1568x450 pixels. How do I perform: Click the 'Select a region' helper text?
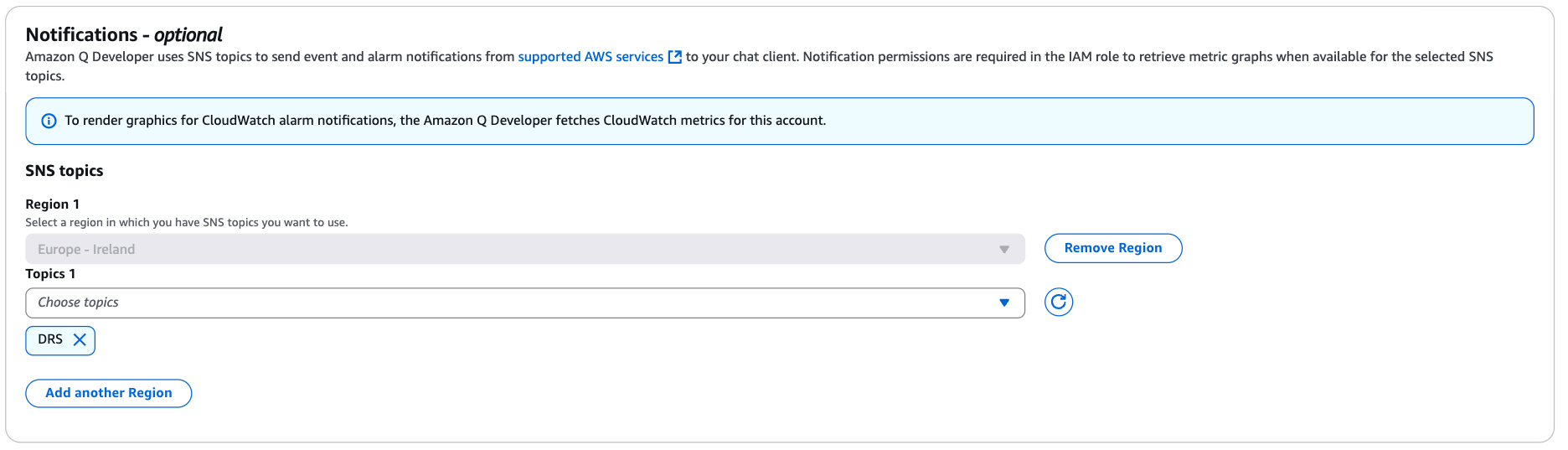pos(187,223)
